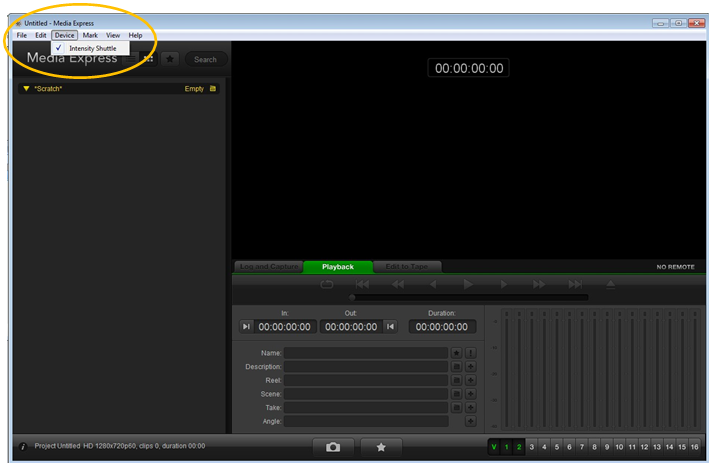Screen dimensions: 710x464
Task: Open the Device menu
Action: 64,35
